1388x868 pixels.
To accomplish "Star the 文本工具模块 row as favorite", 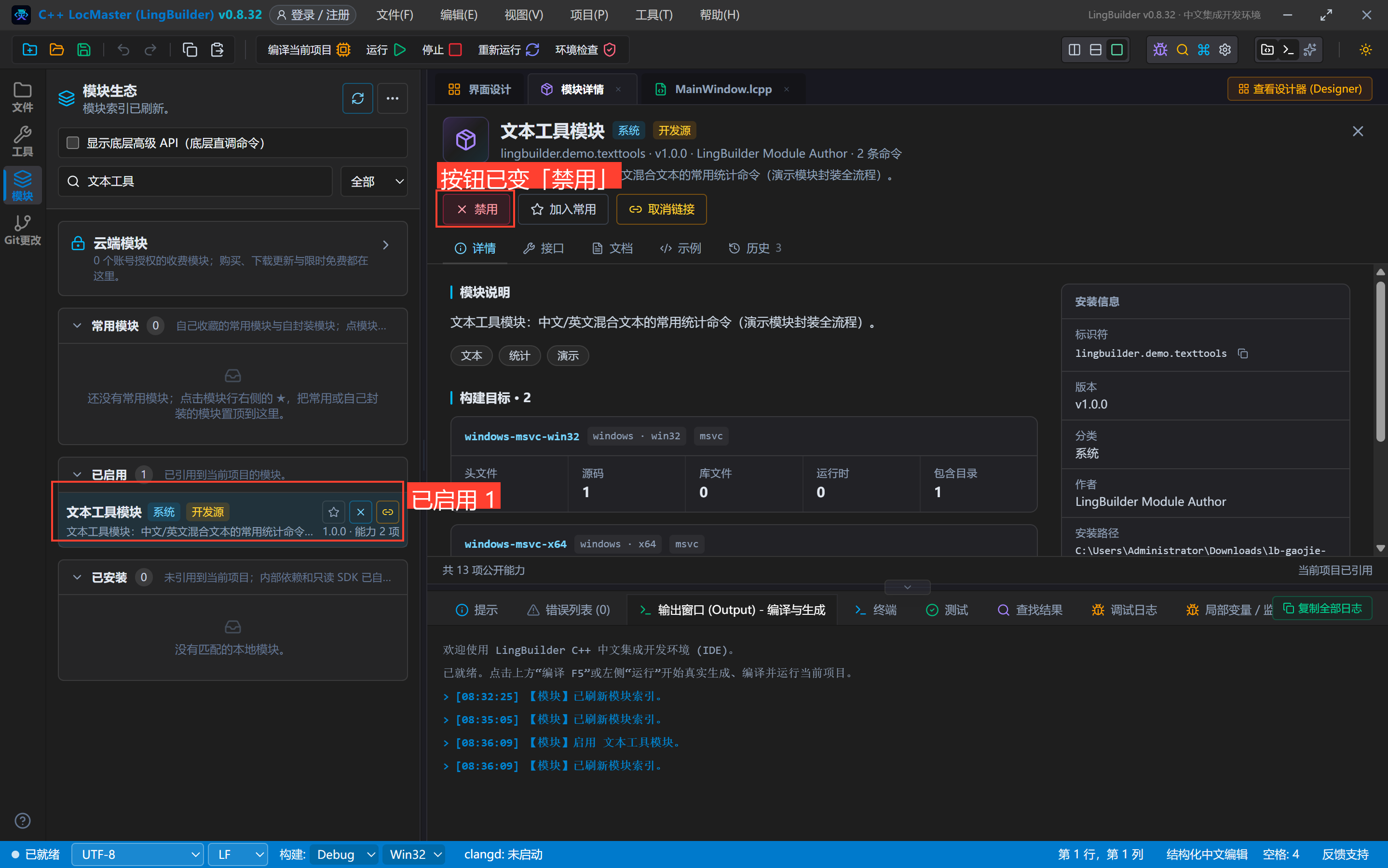I will (x=334, y=512).
